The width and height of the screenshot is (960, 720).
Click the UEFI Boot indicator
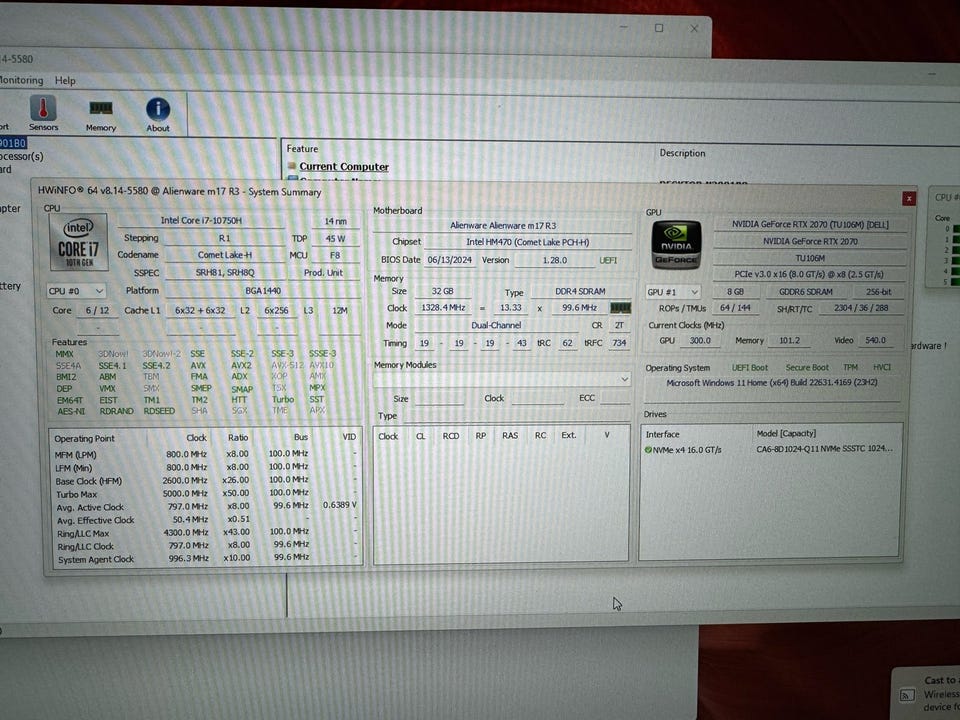[x=749, y=367]
